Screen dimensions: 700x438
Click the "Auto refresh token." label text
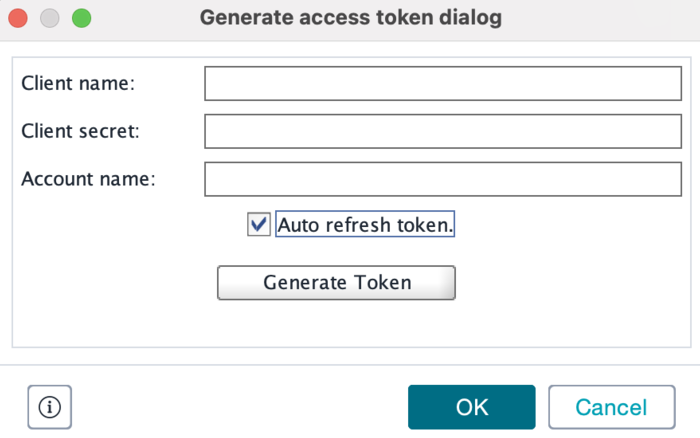pos(365,225)
